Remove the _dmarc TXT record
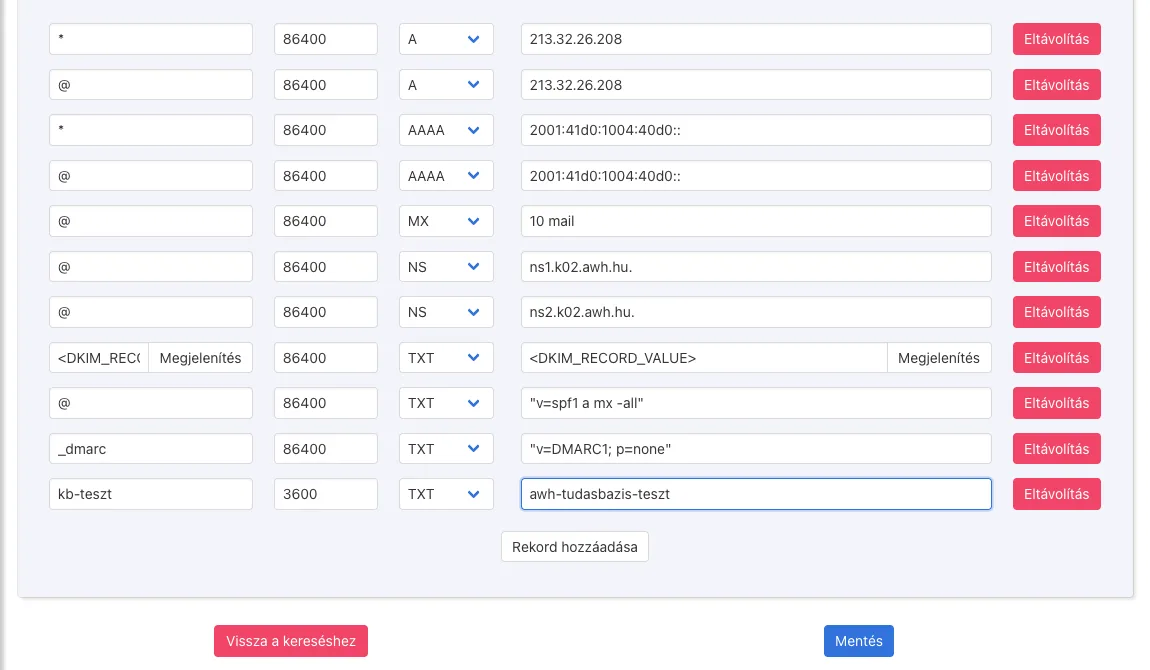1150x670 pixels. [1056, 449]
